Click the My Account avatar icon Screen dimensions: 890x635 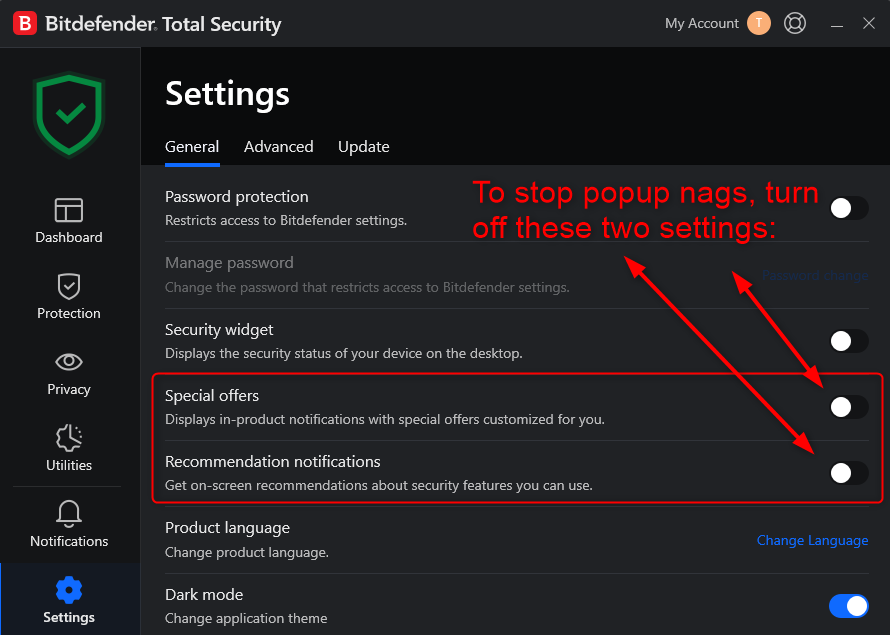pyautogui.click(x=759, y=23)
